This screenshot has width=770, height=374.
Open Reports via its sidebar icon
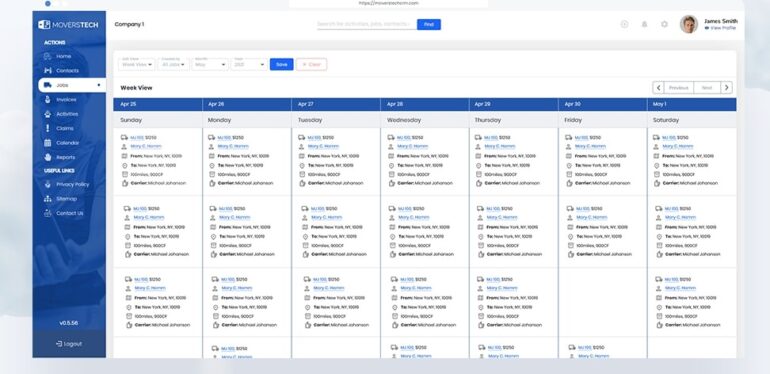coord(48,157)
